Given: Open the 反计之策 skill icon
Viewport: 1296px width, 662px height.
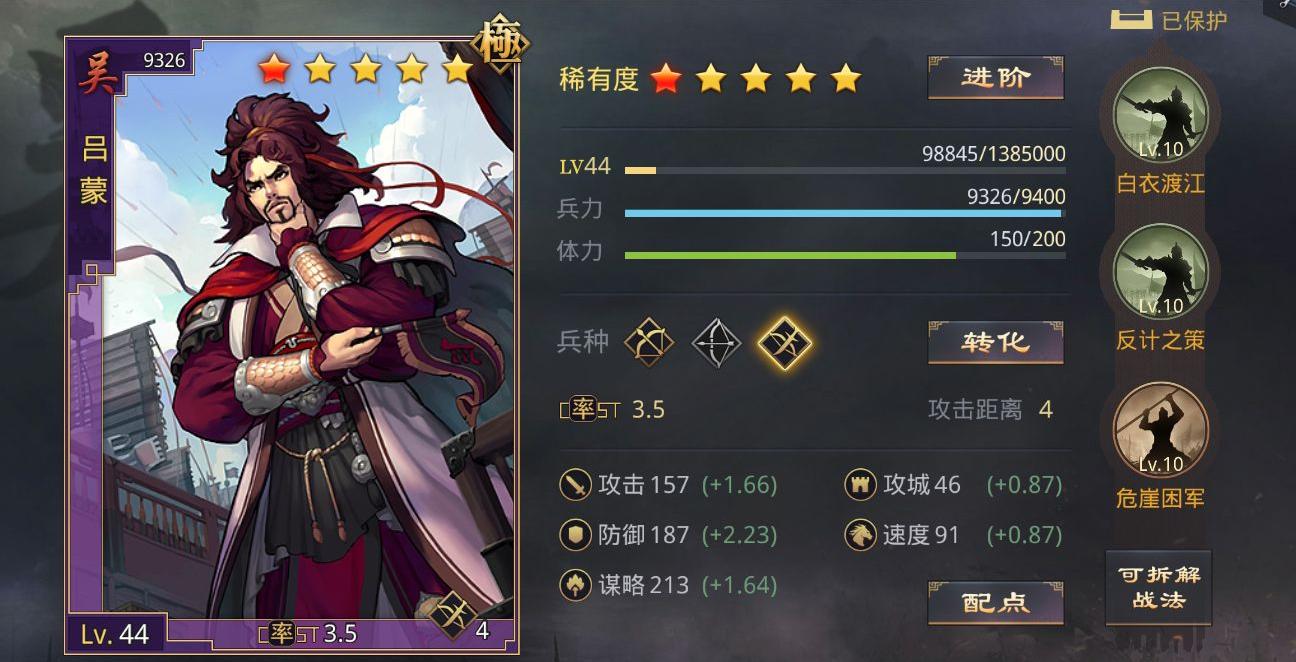Looking at the screenshot, I should click(1161, 272).
